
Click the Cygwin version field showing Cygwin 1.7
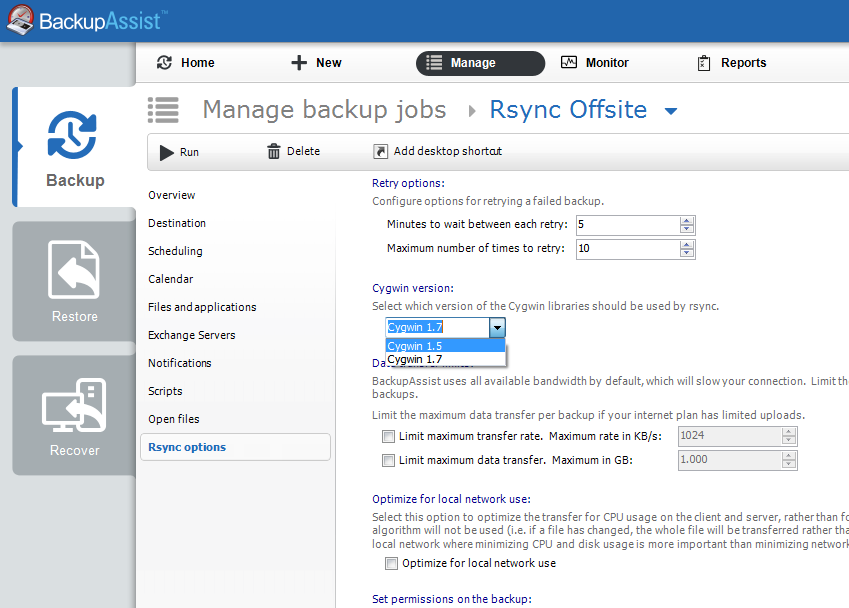pyautogui.click(x=437, y=327)
